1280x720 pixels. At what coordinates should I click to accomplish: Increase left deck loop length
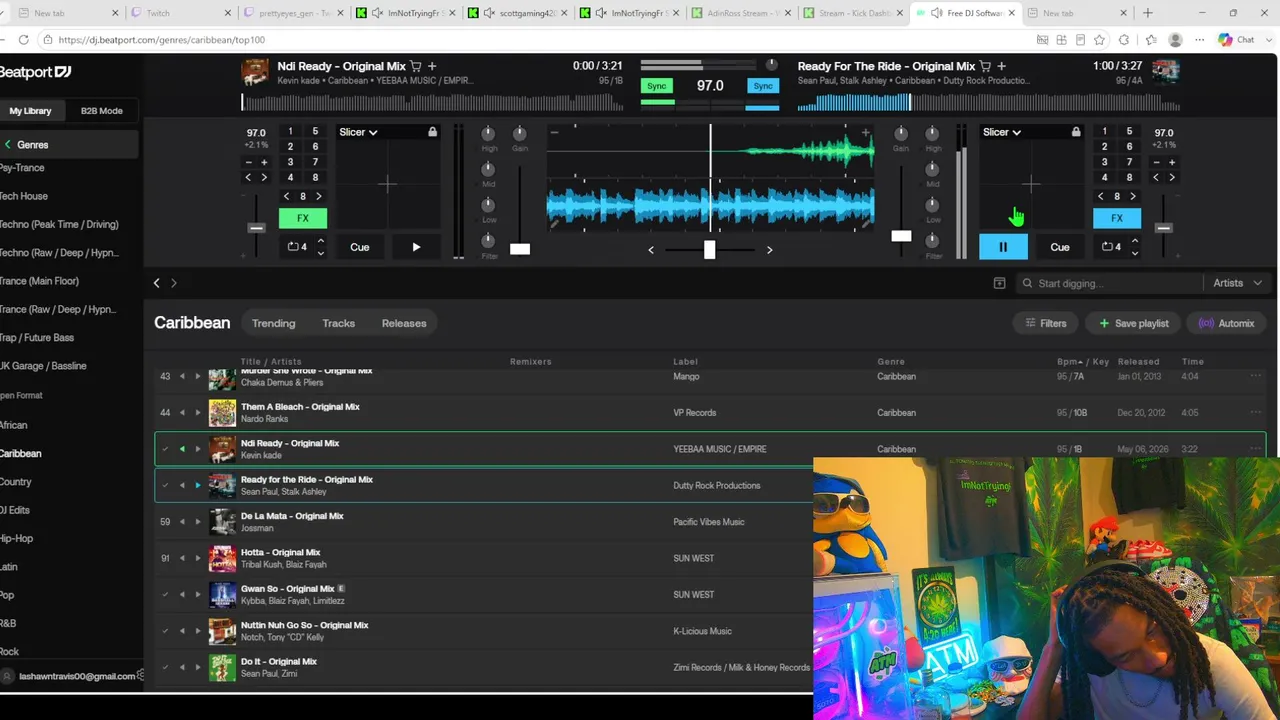point(320,241)
